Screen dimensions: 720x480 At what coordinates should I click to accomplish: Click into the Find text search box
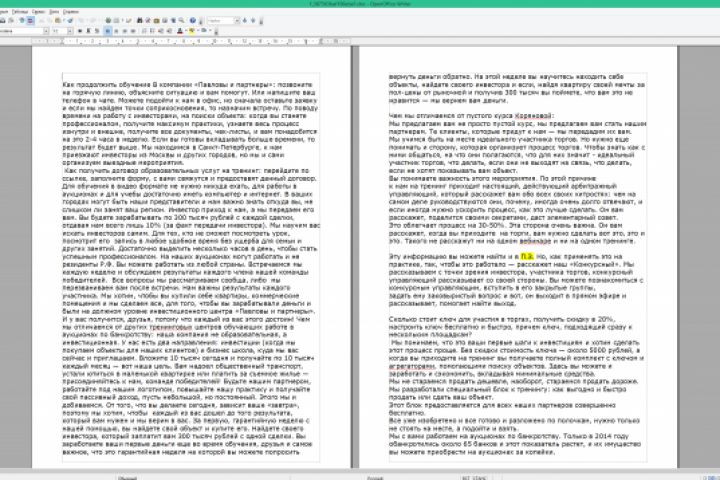pyautogui.click(x=221, y=21)
